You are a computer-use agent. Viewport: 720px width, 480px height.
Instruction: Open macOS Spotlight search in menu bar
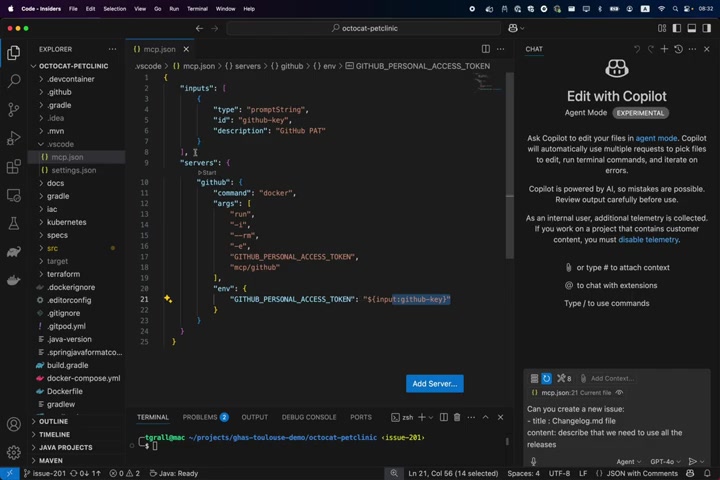(675, 9)
